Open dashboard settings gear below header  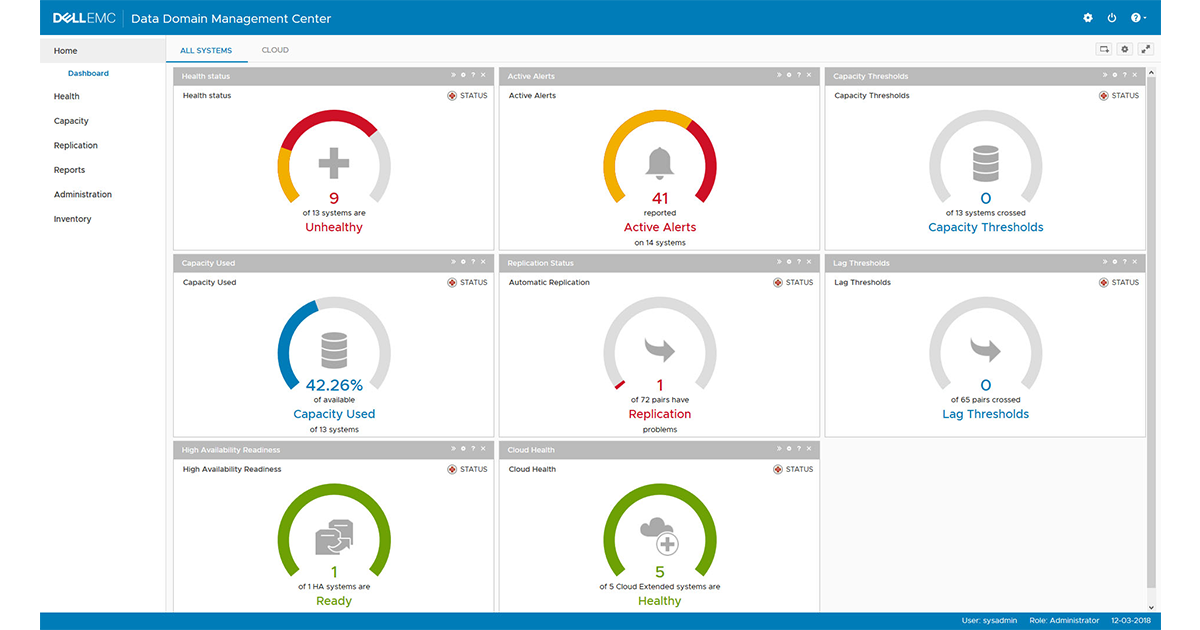(x=1125, y=49)
